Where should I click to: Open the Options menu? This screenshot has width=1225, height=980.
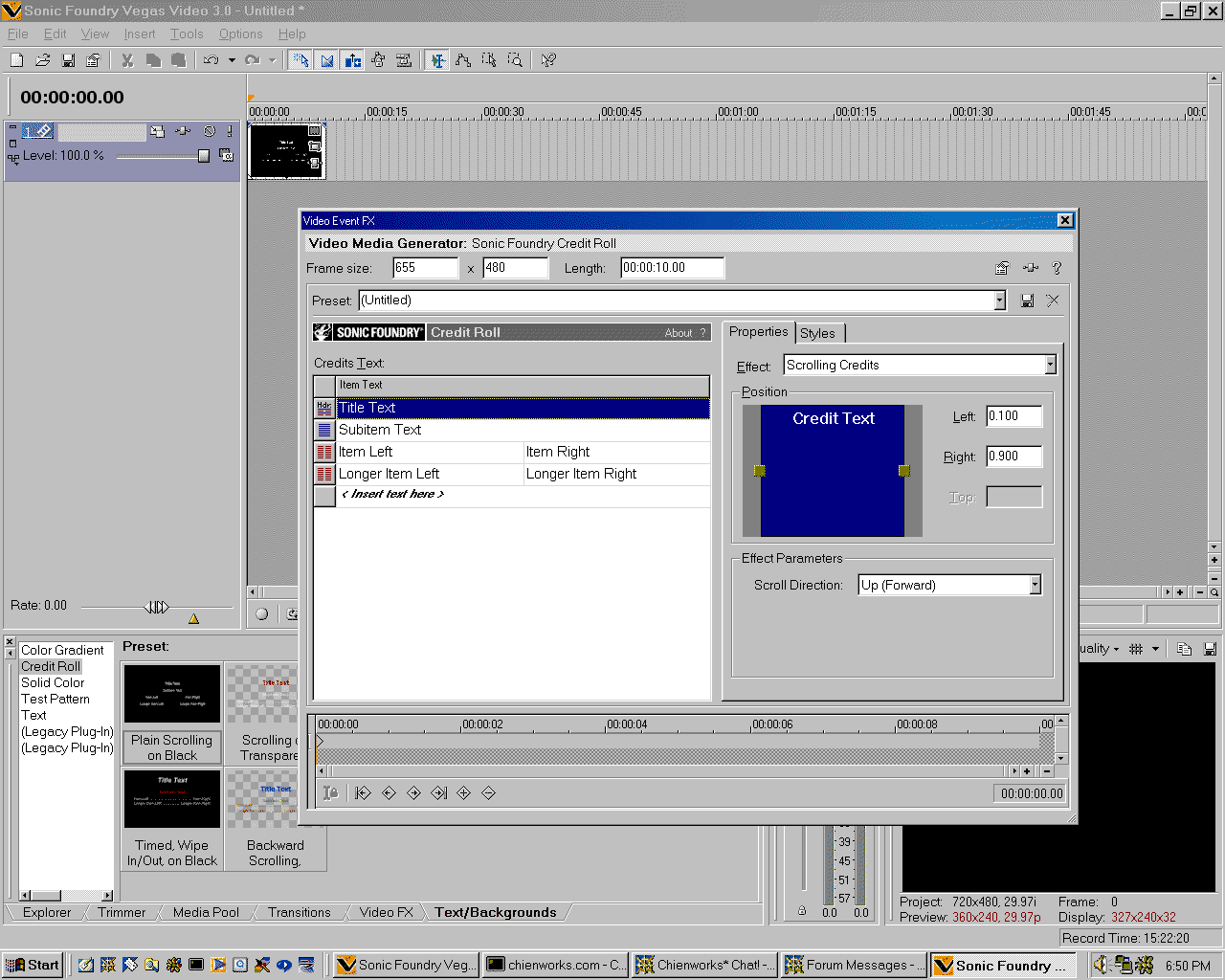[x=240, y=33]
